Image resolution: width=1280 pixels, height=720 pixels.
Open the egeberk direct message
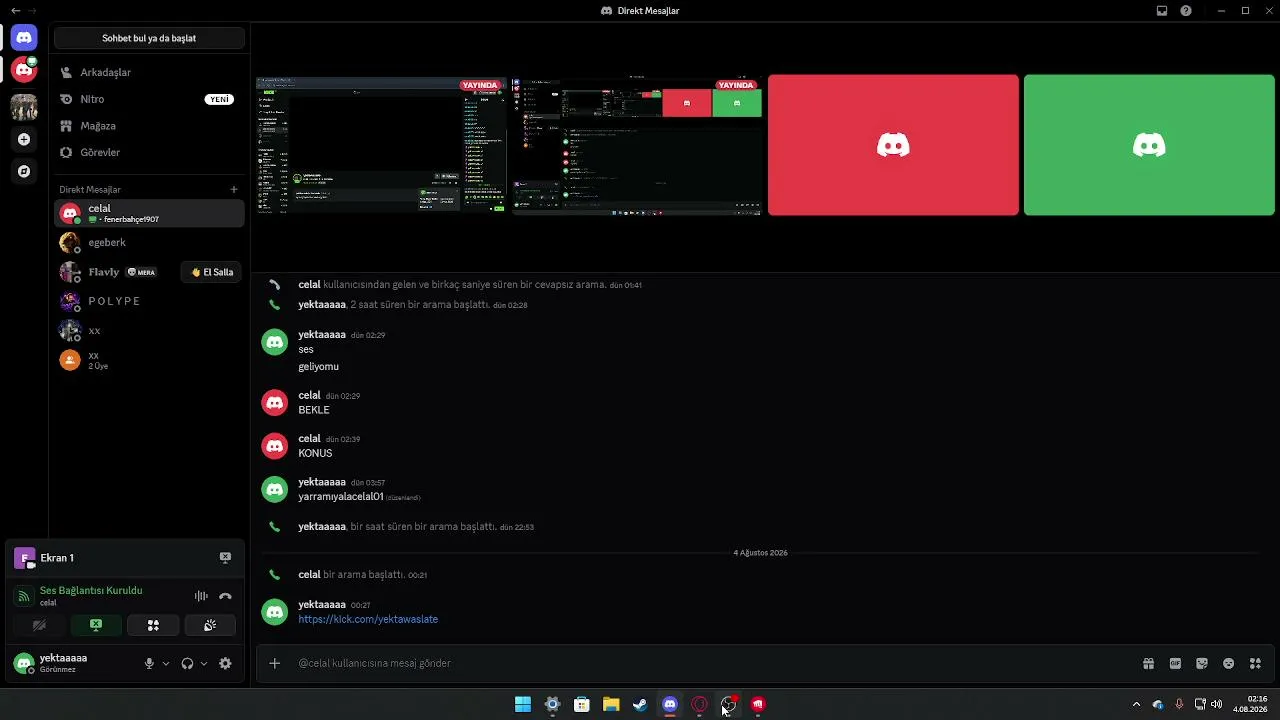[149, 243]
